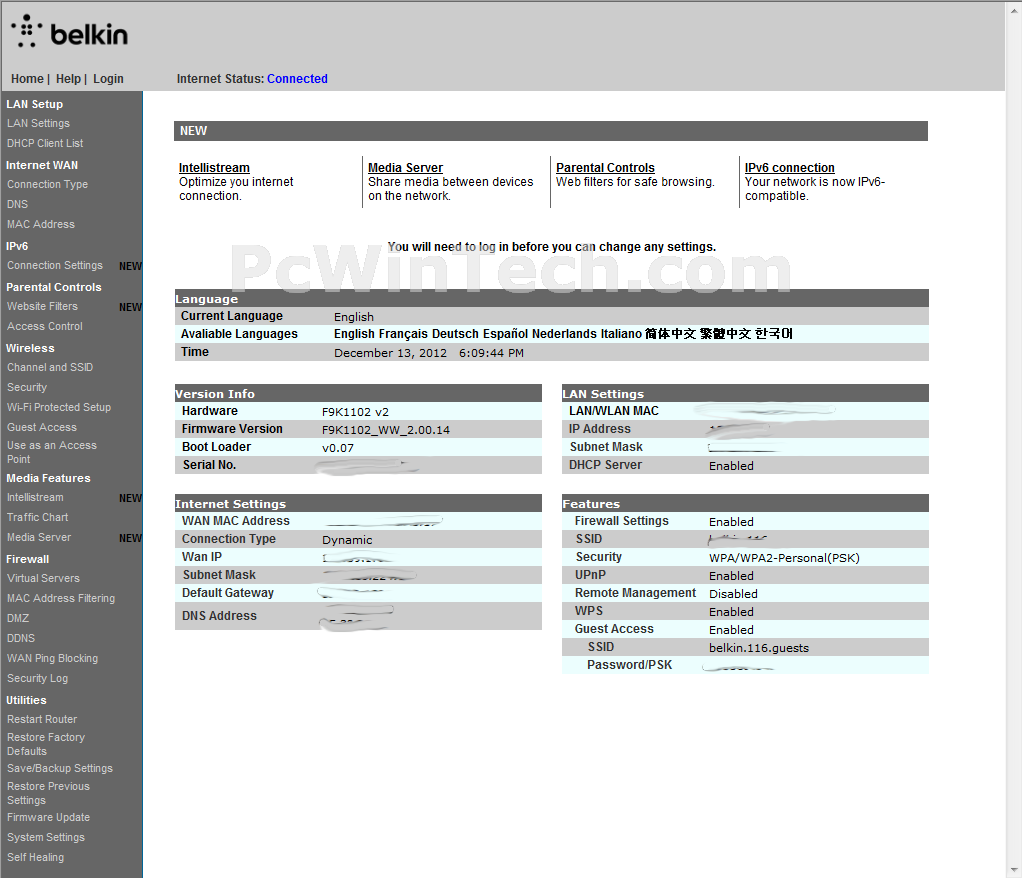1022x878 pixels.
Task: Click the Media Server link in the NEW panel
Action: 405,168
